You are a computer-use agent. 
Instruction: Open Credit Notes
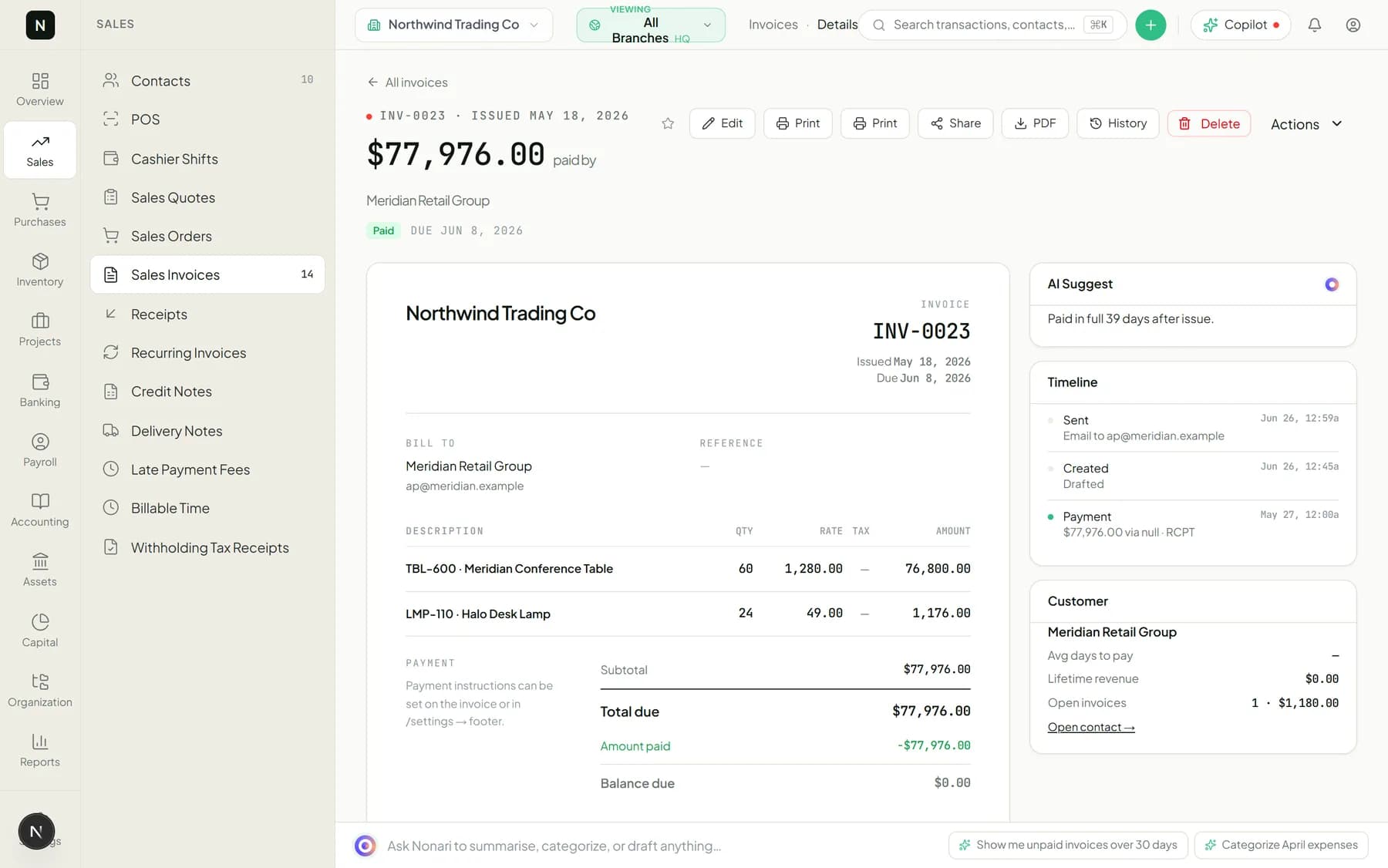tap(207, 392)
